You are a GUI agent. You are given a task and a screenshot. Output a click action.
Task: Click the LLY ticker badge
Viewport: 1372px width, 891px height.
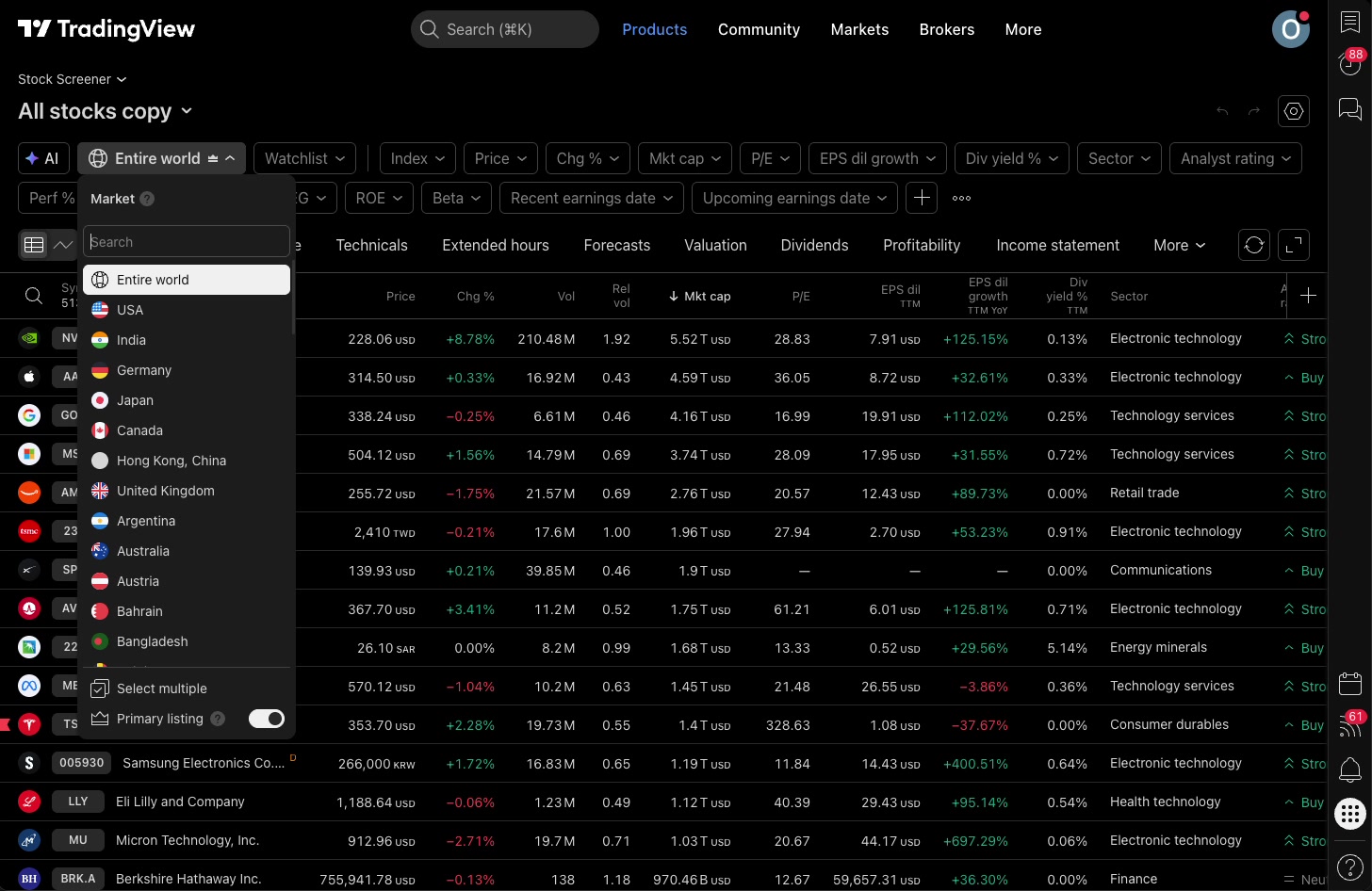(x=78, y=802)
